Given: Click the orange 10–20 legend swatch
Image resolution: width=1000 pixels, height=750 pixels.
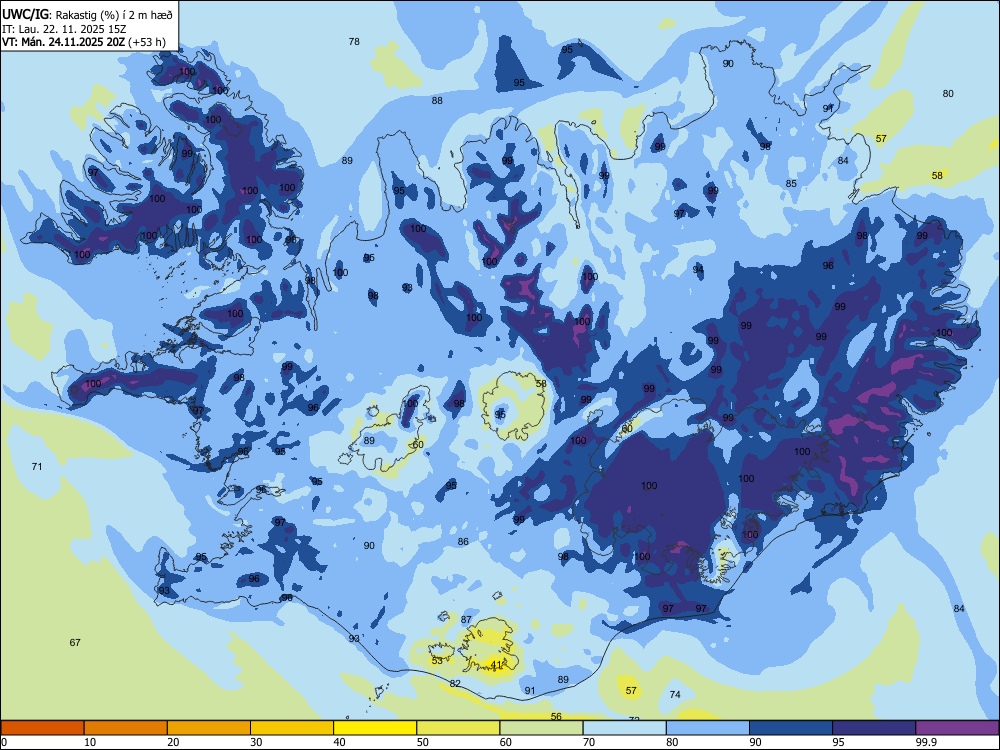Looking at the screenshot, I should [x=126, y=728].
